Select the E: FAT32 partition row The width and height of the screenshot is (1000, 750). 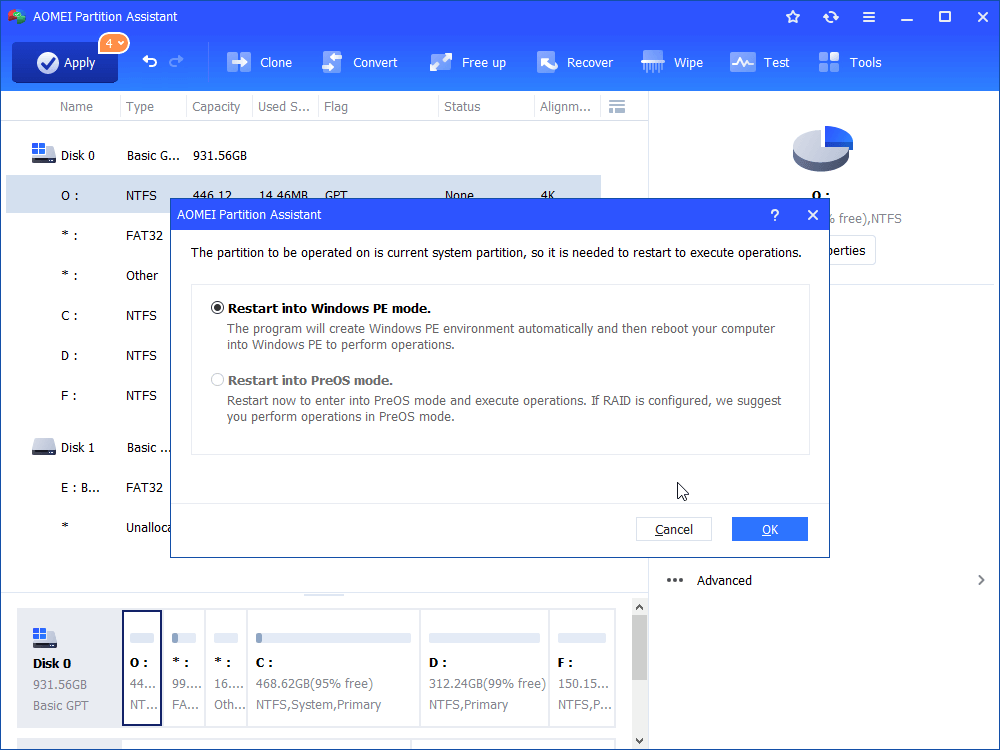click(x=88, y=488)
